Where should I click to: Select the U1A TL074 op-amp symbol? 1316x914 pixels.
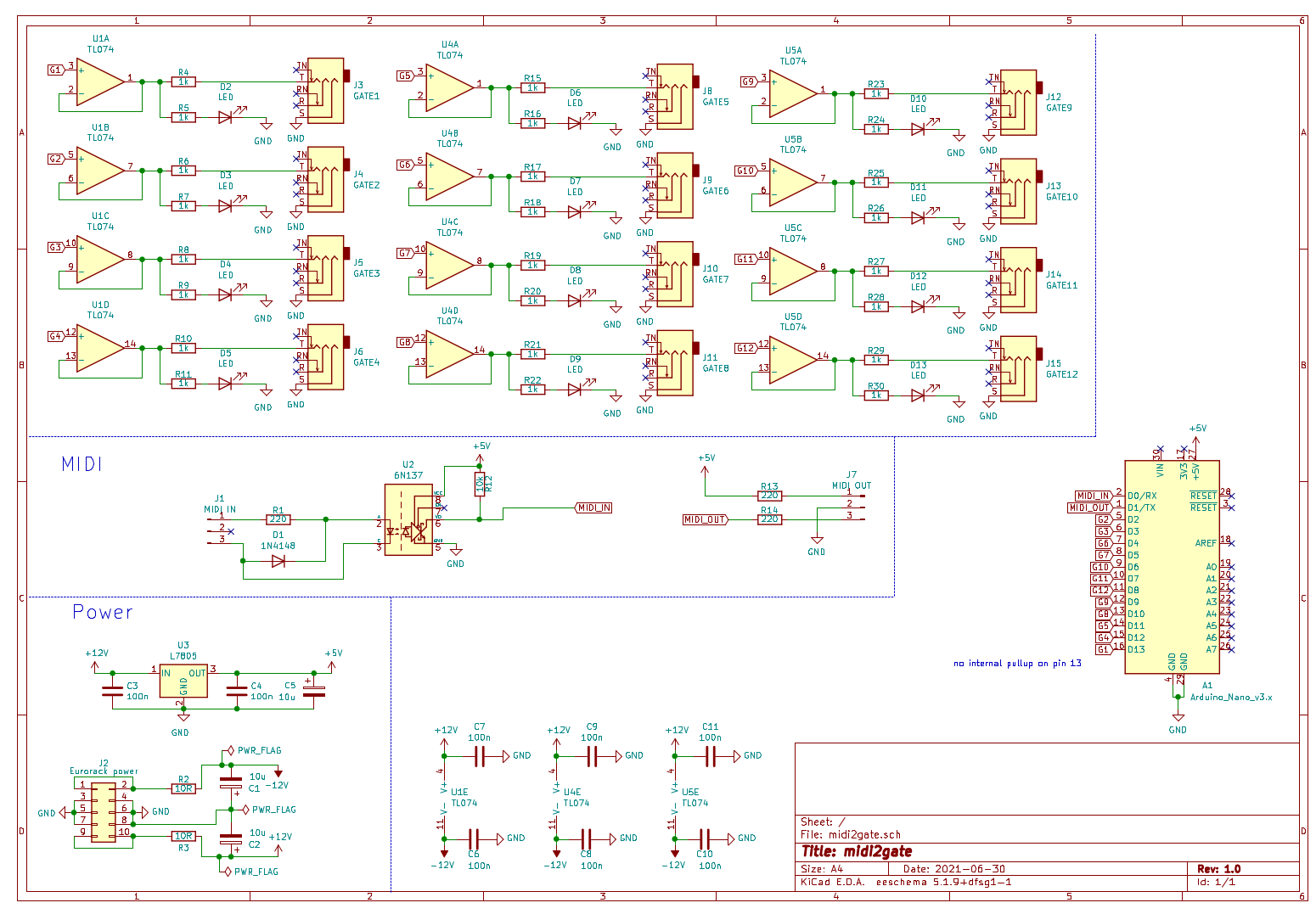click(x=100, y=82)
